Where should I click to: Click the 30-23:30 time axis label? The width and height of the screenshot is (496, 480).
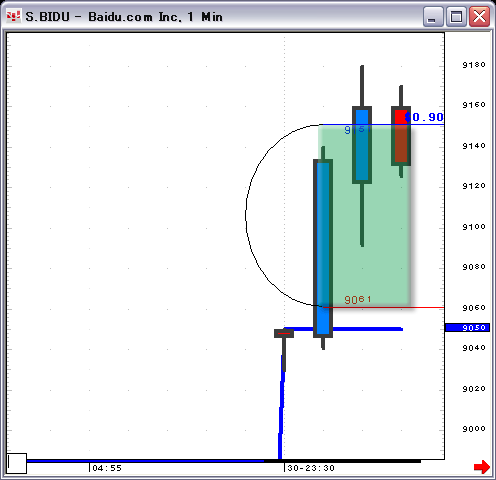click(x=311, y=468)
